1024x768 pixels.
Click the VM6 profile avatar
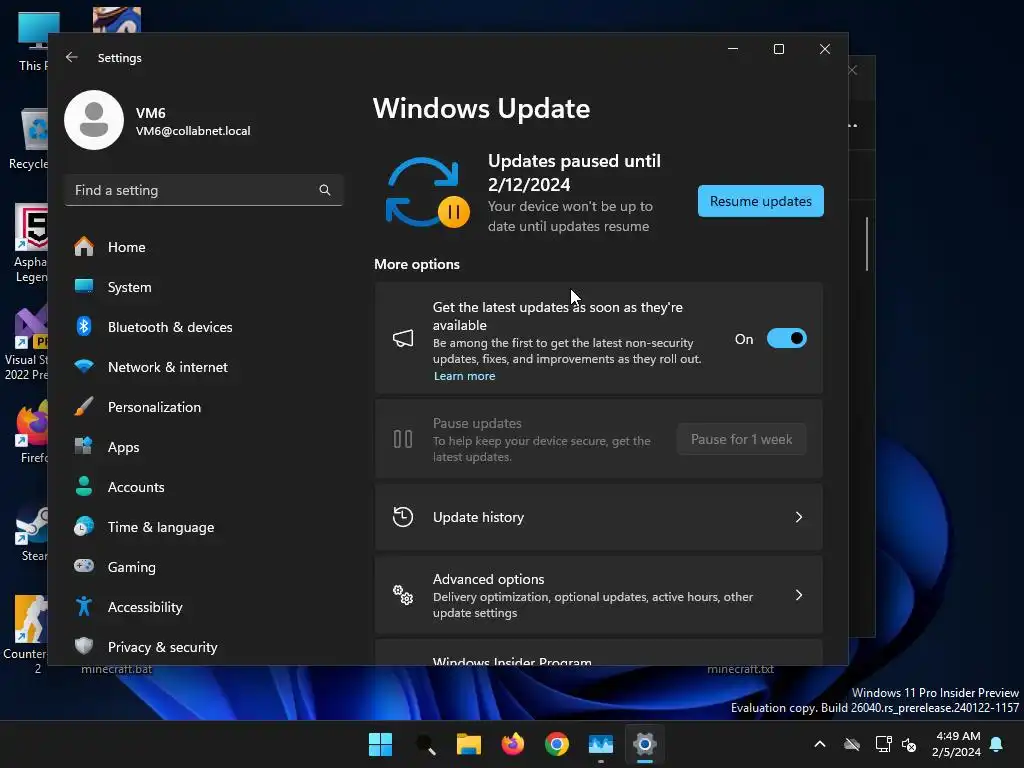click(x=94, y=120)
